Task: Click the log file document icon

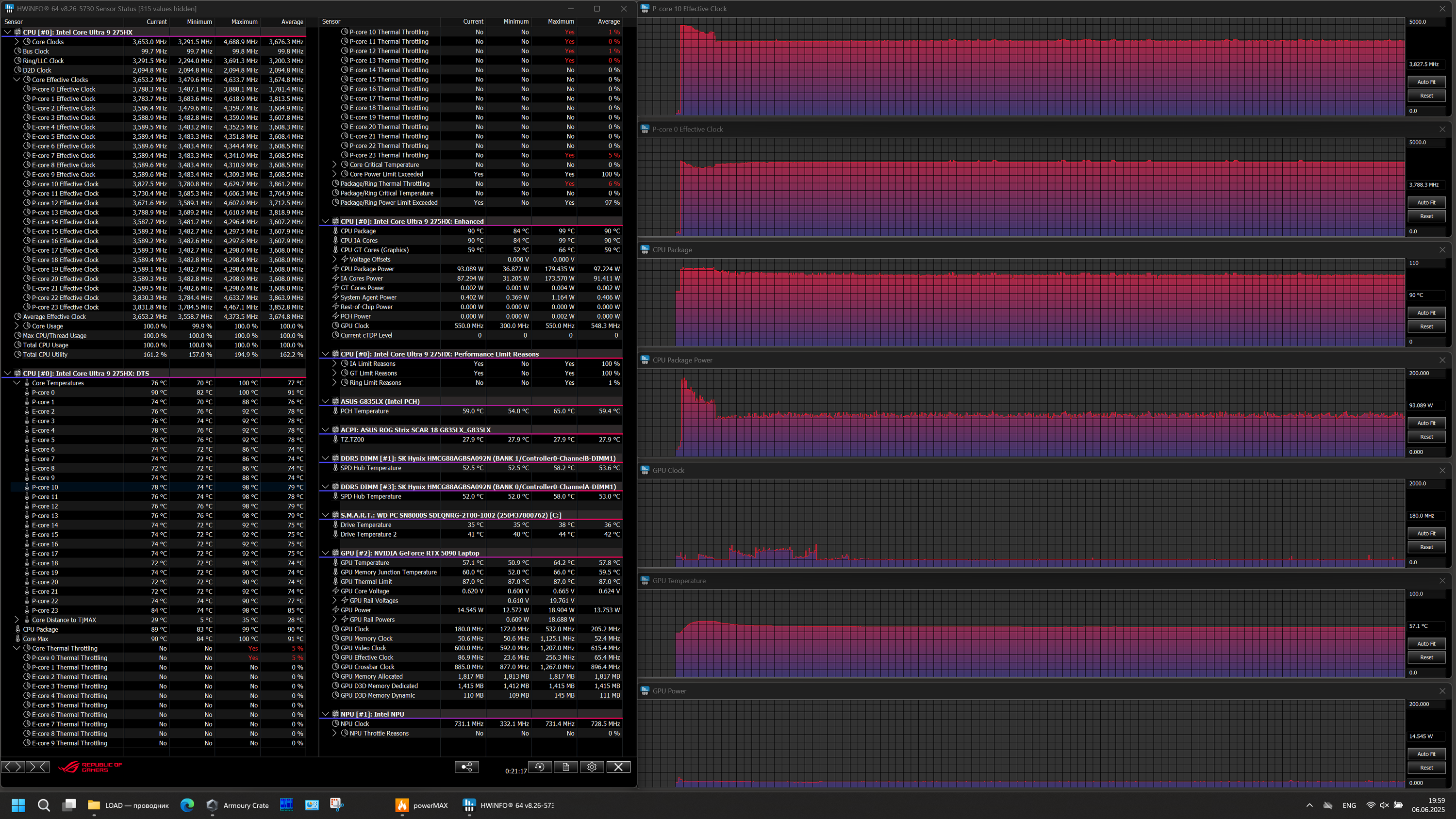Action: pyautogui.click(x=566, y=767)
